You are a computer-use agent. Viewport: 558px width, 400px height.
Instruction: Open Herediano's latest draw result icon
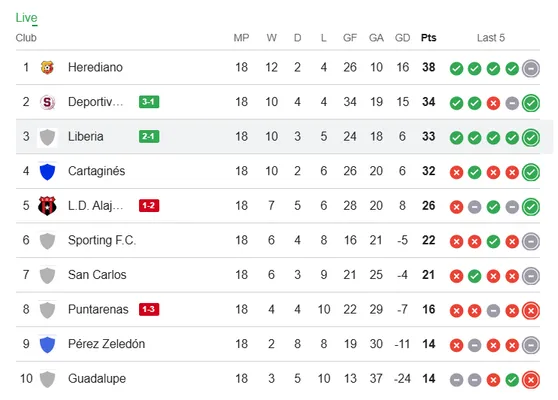coord(531,68)
